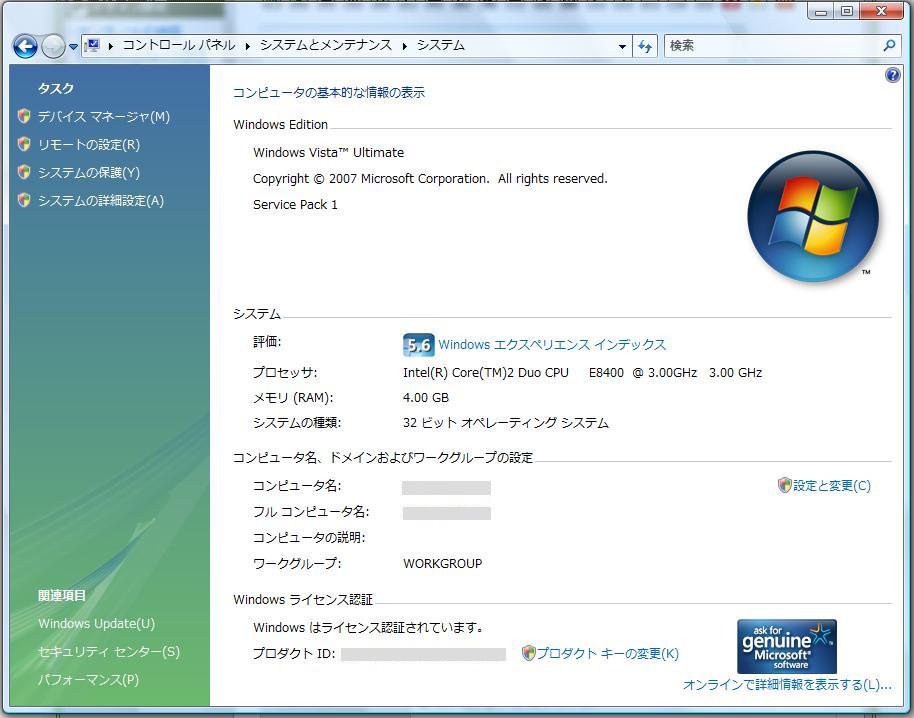Select コントロール パネル breadcrumb
This screenshot has width=914, height=718.
179,45
